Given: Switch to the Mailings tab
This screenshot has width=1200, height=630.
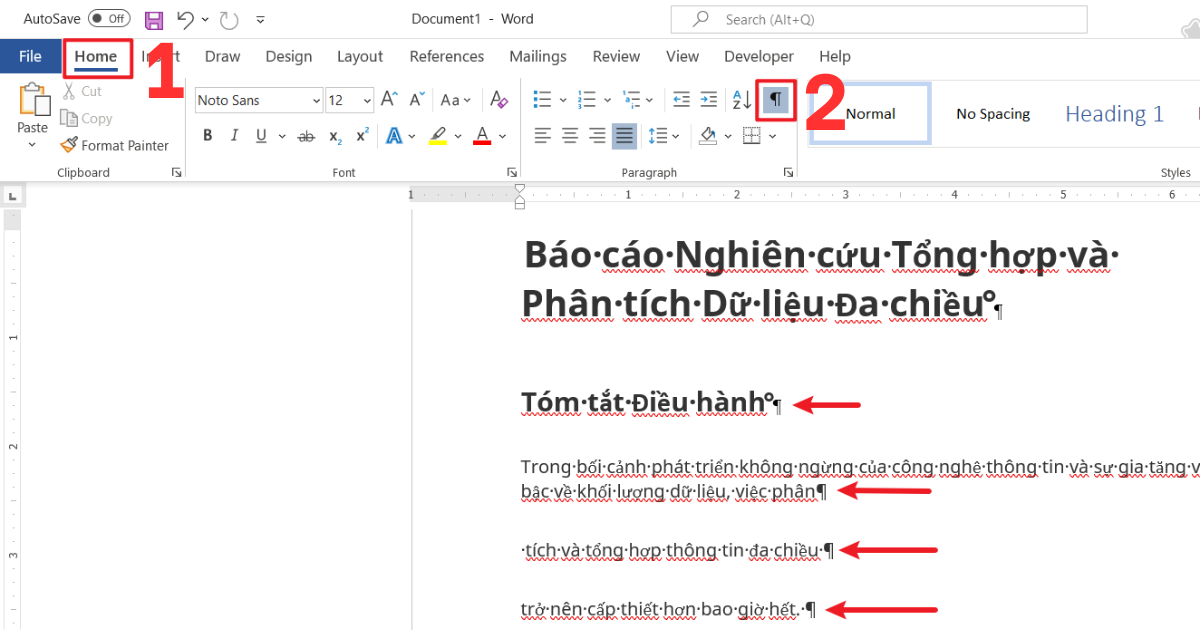Looking at the screenshot, I should 538,56.
